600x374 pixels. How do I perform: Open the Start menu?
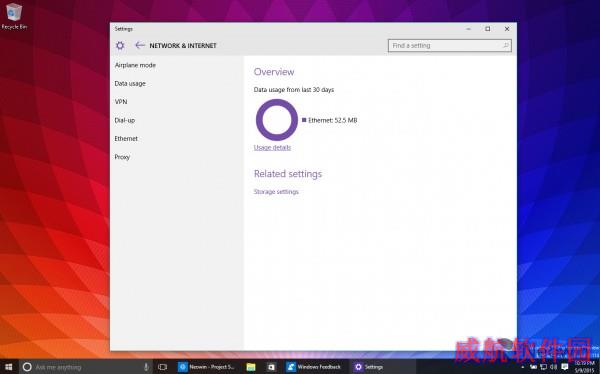point(8,367)
